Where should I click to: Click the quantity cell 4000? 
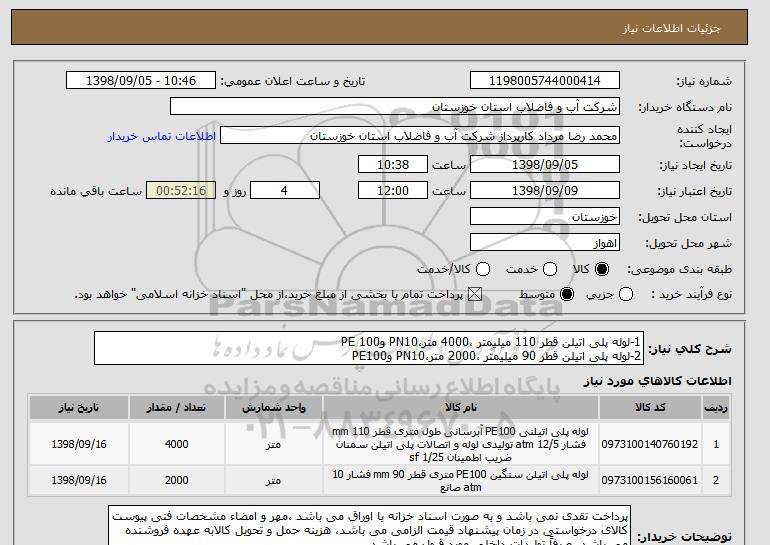pyautogui.click(x=177, y=444)
